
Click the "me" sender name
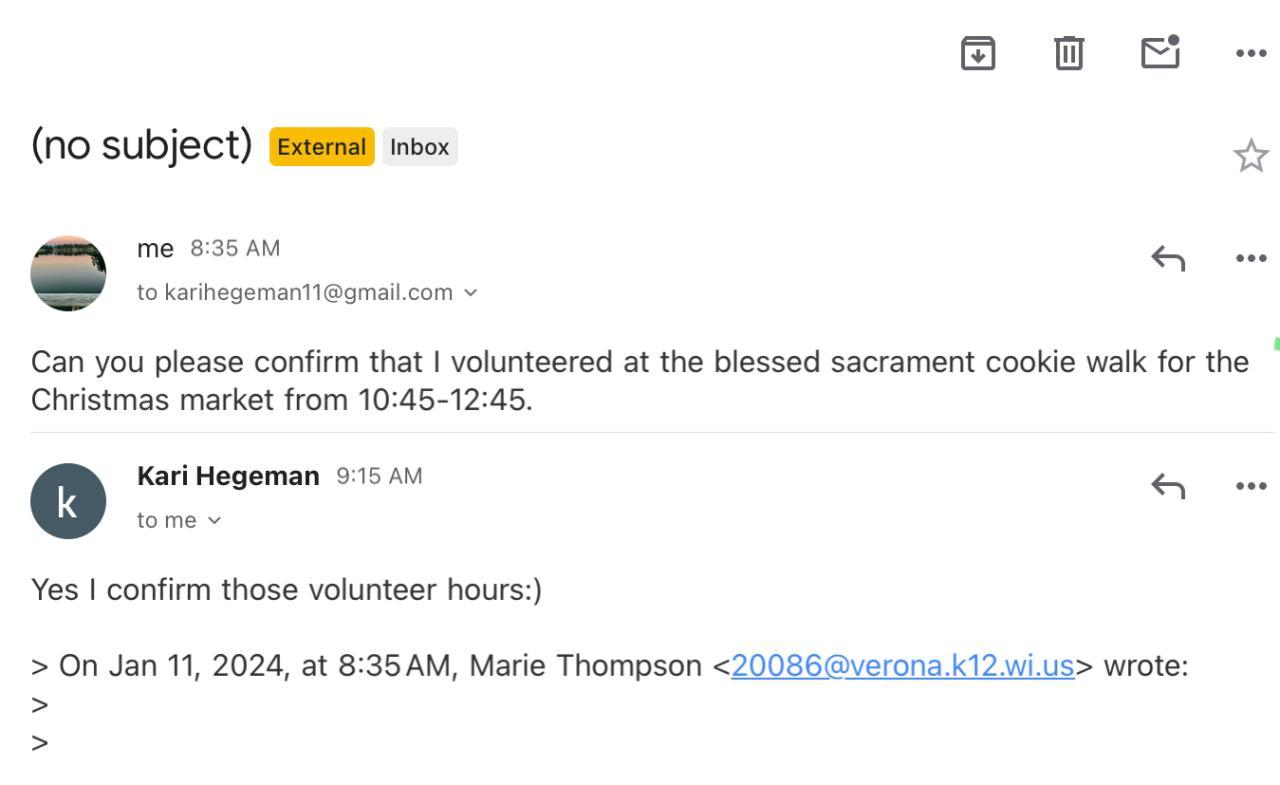[x=155, y=248]
